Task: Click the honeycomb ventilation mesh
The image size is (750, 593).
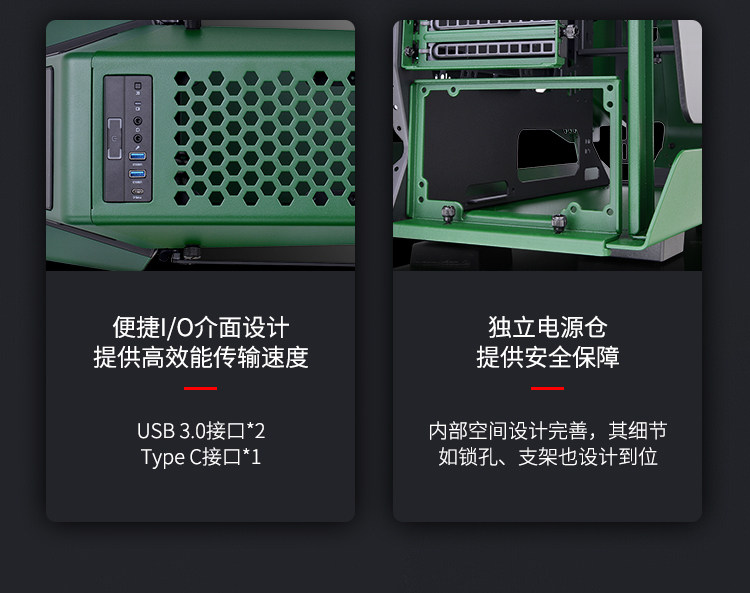Action: (263, 138)
